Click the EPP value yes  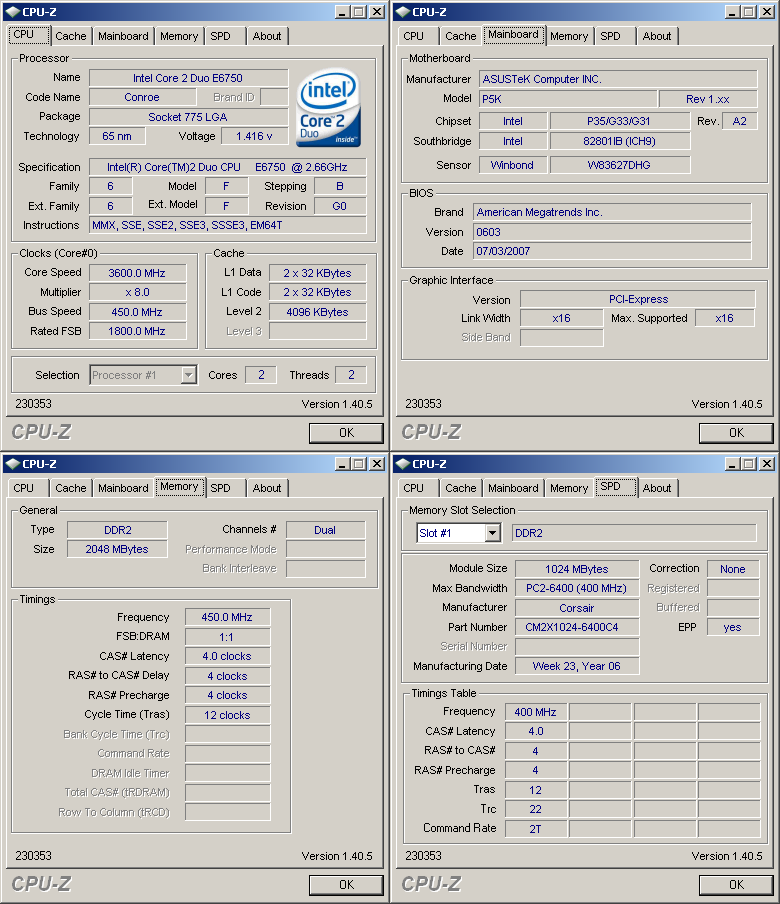[733, 627]
